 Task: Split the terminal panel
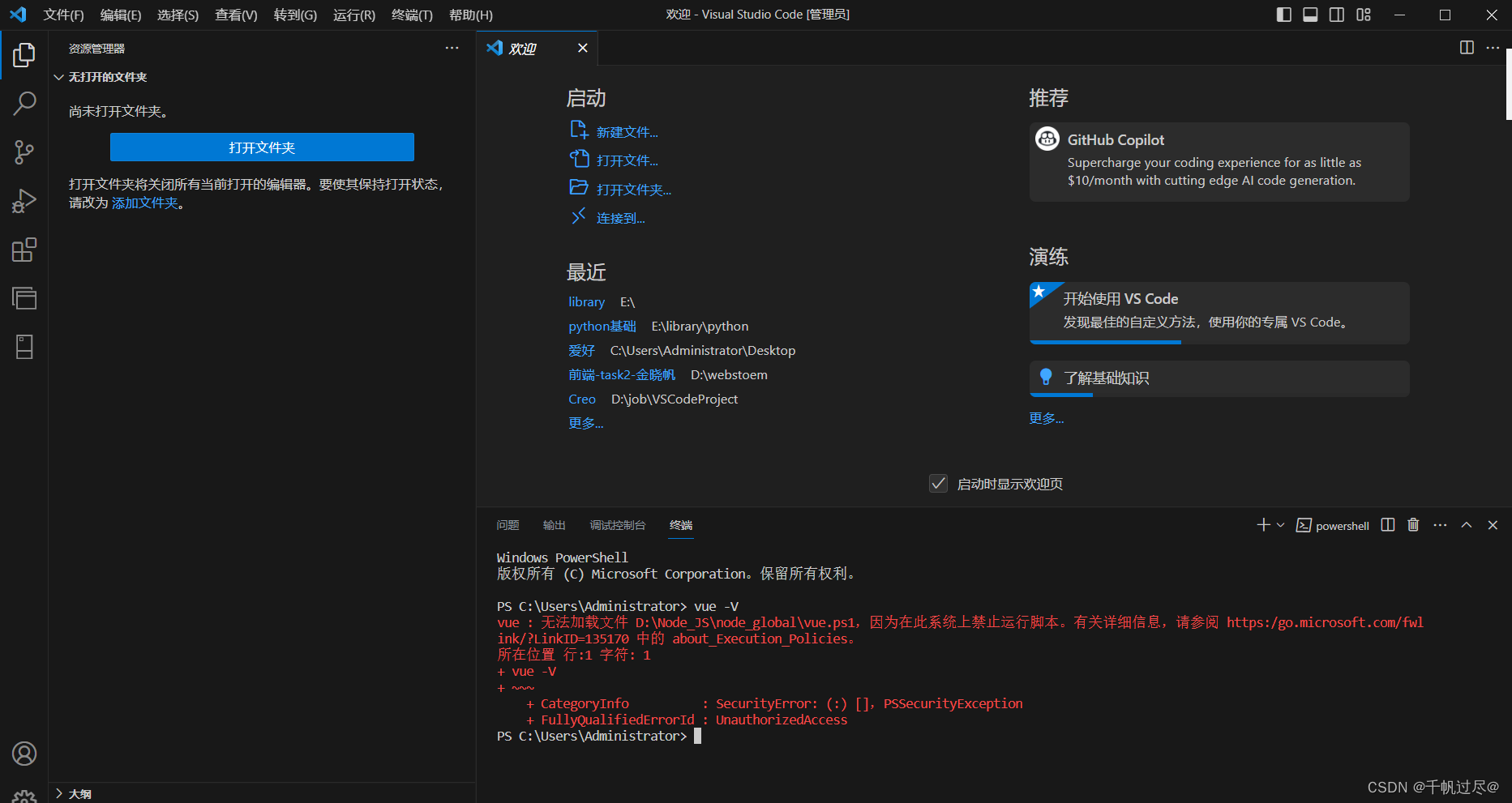tap(1388, 525)
